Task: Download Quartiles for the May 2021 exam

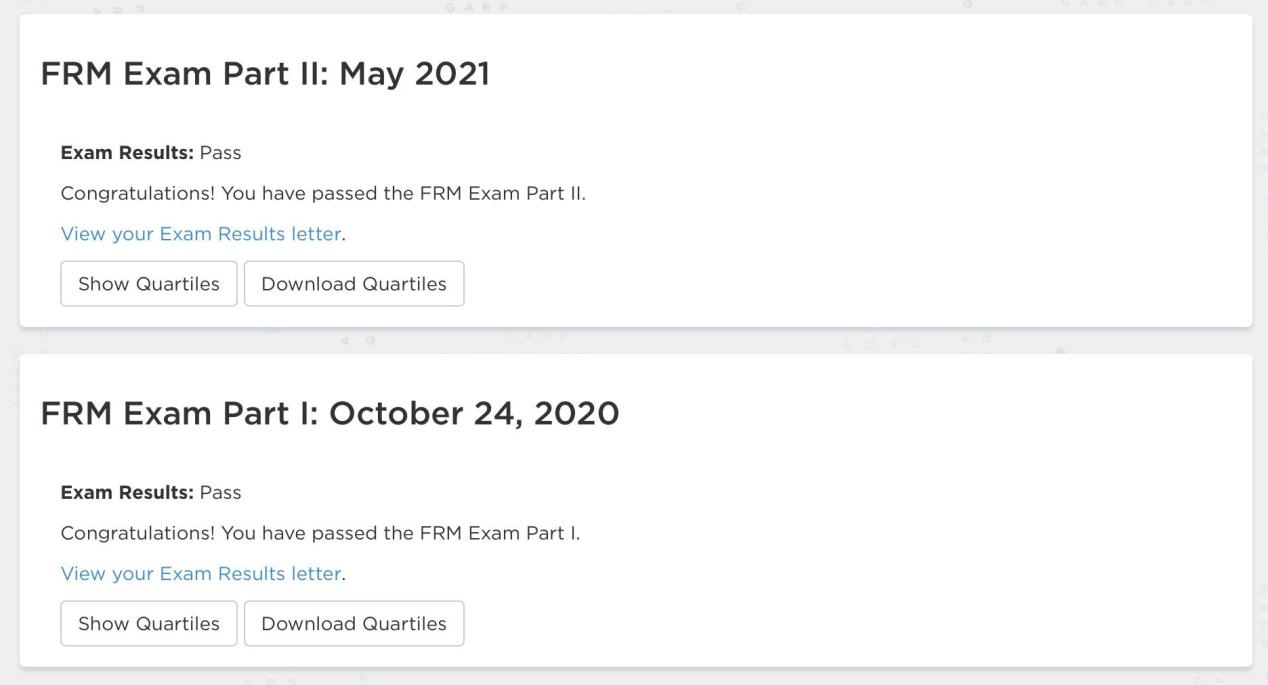Action: click(x=354, y=284)
